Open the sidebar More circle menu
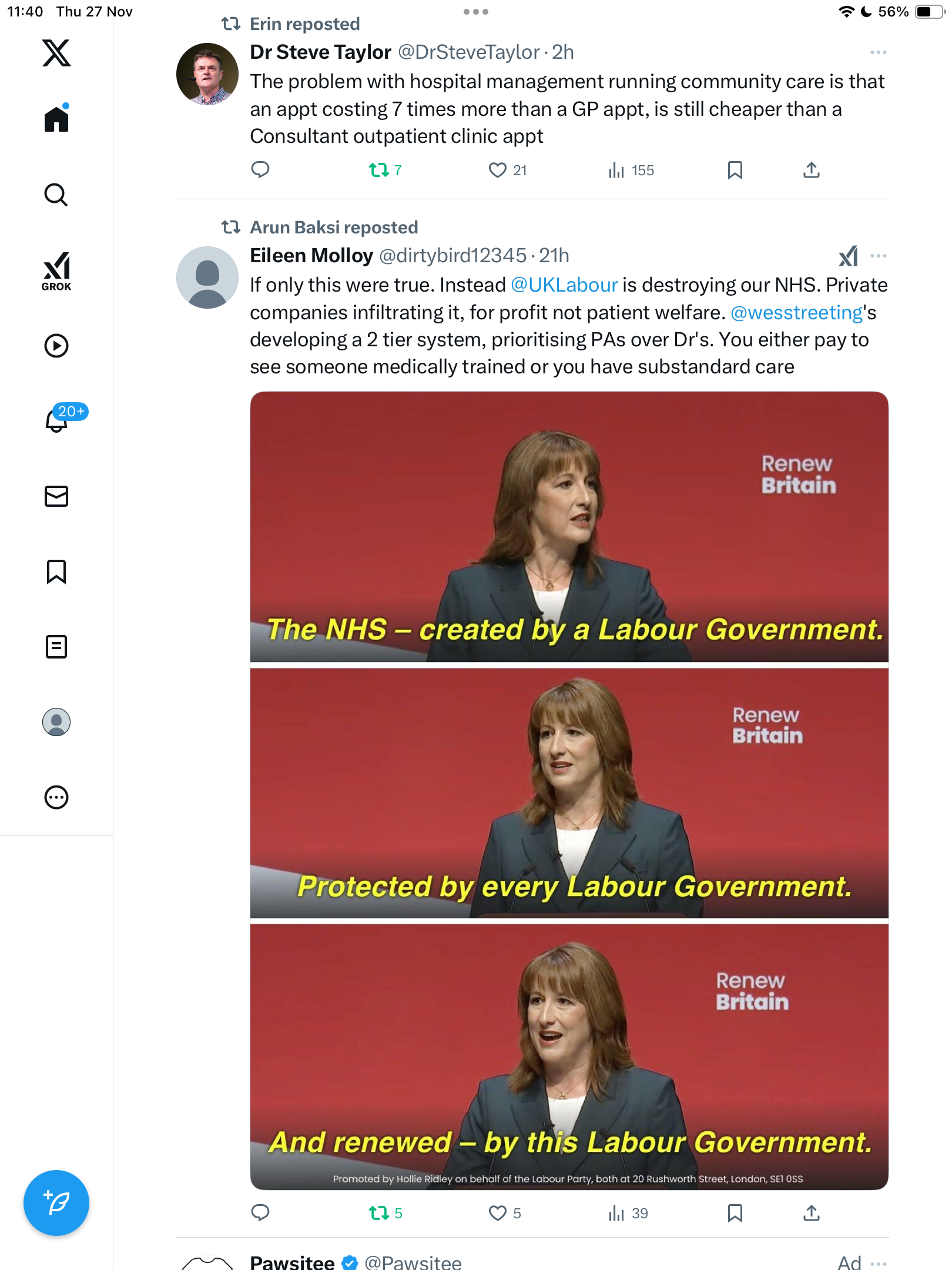This screenshot has height=1270, width=952. (x=56, y=797)
